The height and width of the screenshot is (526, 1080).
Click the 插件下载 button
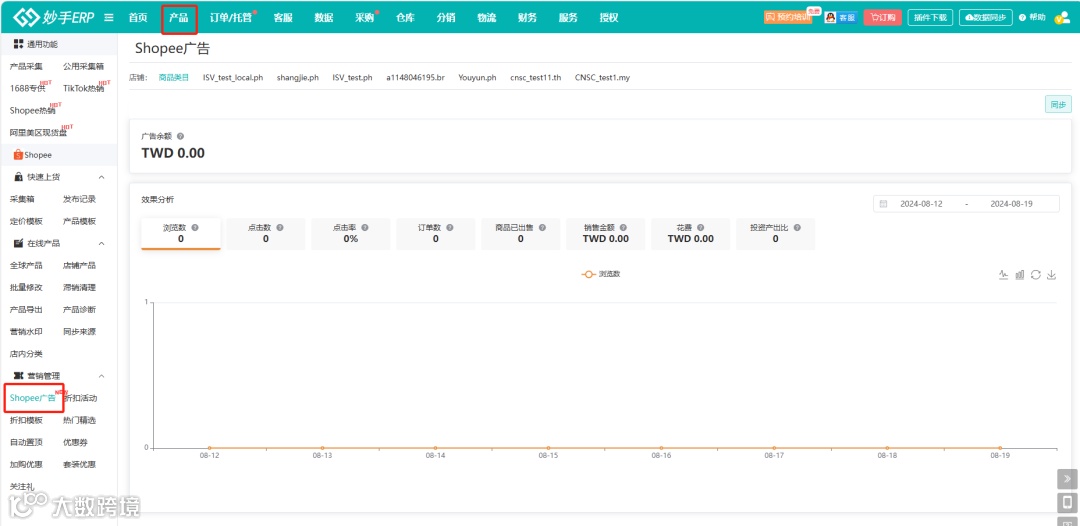pos(931,18)
